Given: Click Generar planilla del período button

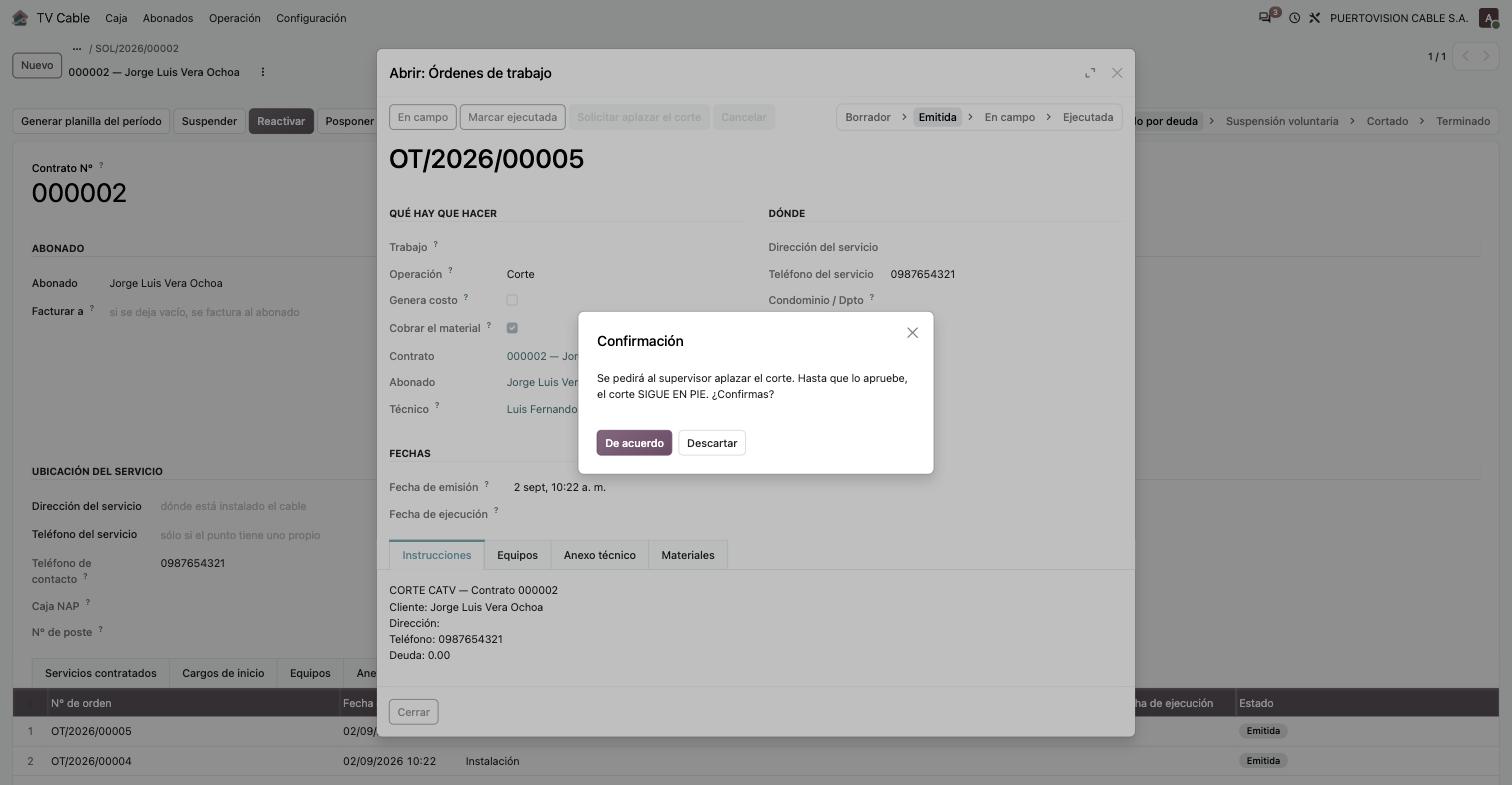Looking at the screenshot, I should point(91,121).
